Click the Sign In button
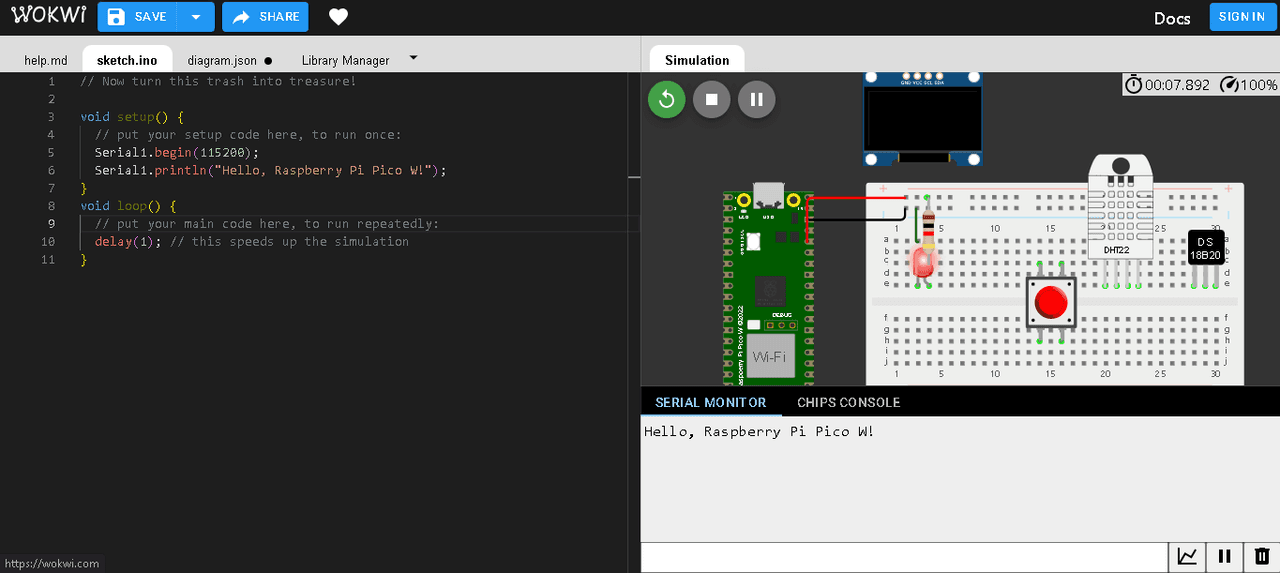This screenshot has height=573, width=1280. tap(1242, 17)
